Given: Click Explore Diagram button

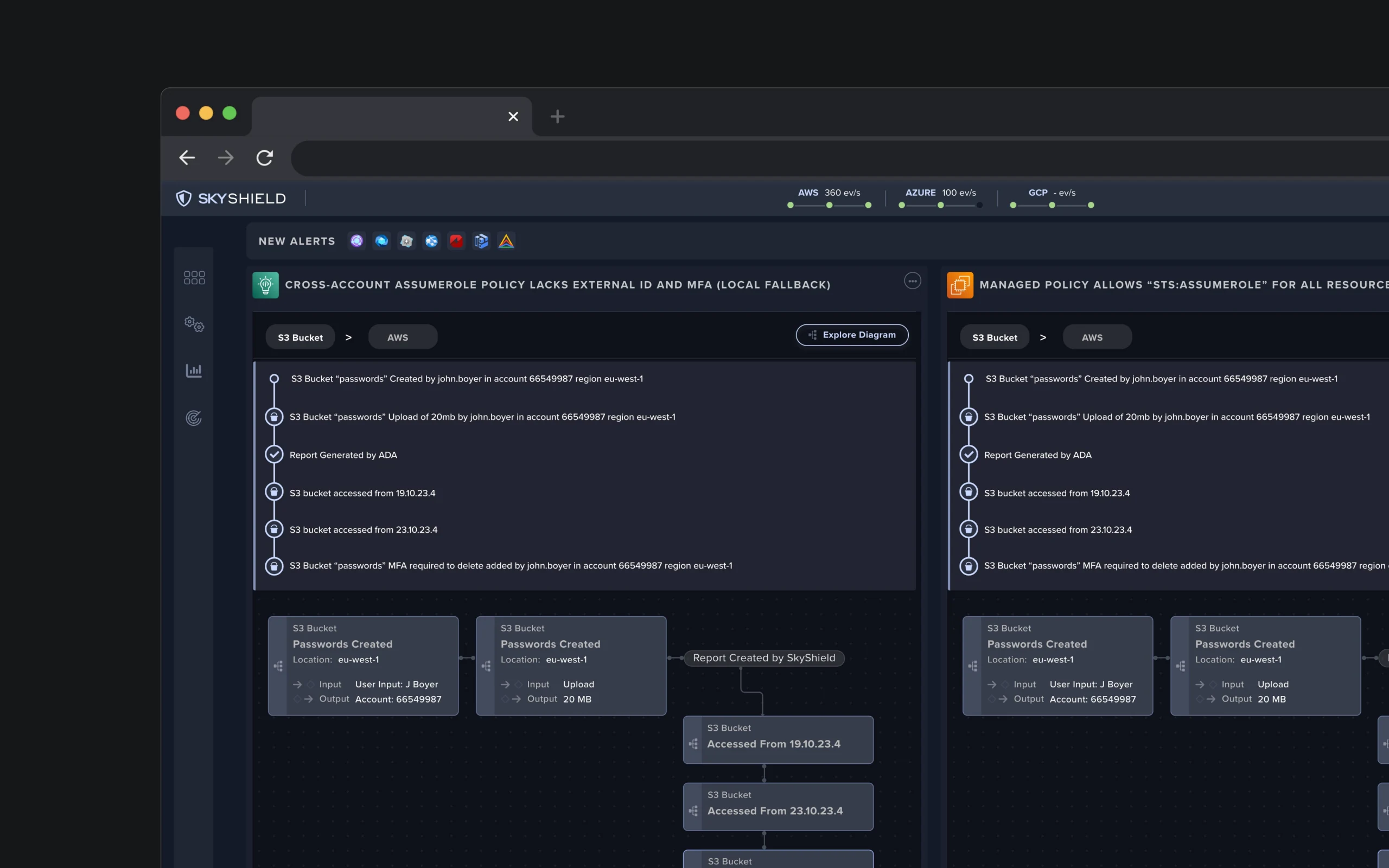Looking at the screenshot, I should 852,335.
